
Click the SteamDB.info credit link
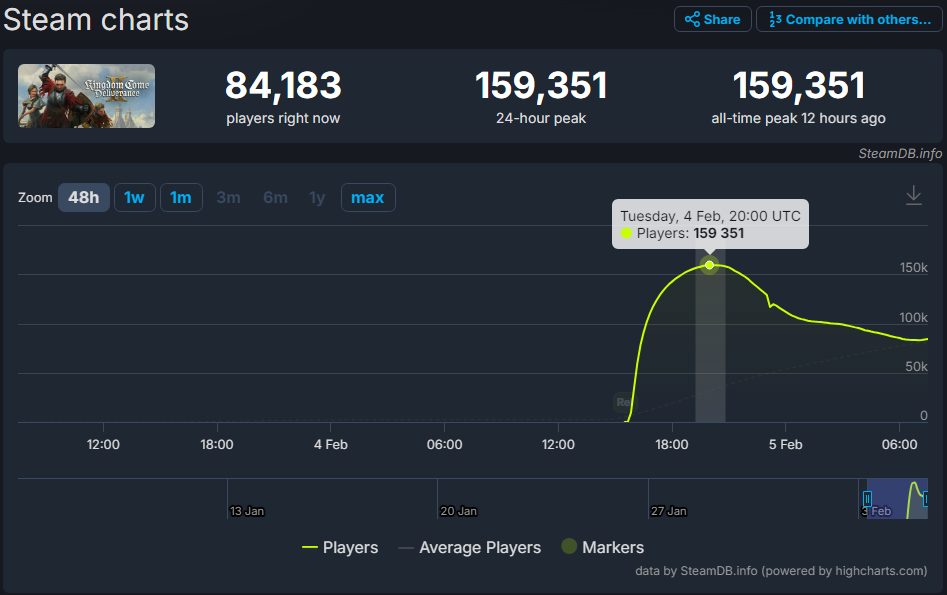tap(900, 153)
